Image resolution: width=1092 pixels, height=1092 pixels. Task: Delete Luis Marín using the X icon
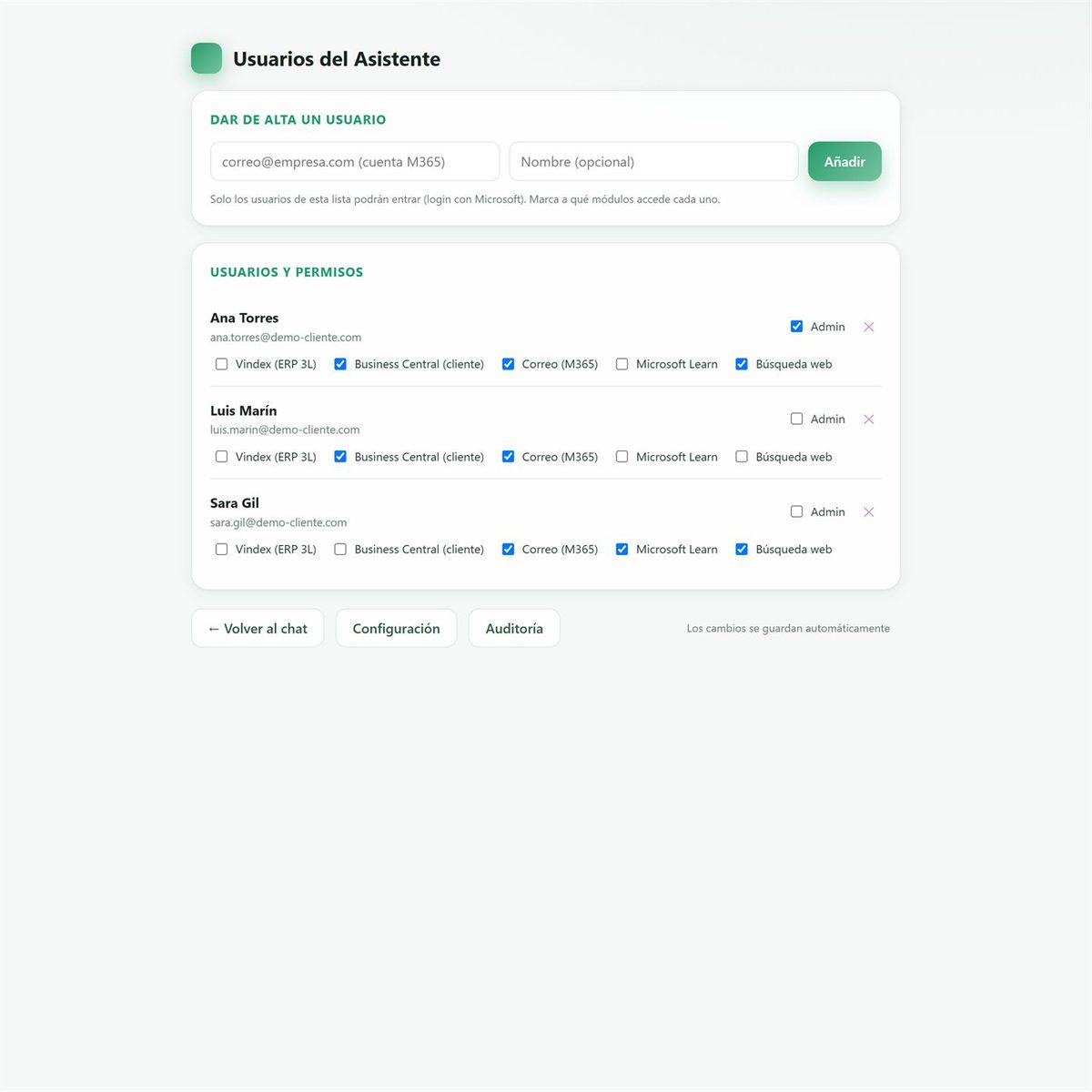tap(869, 420)
